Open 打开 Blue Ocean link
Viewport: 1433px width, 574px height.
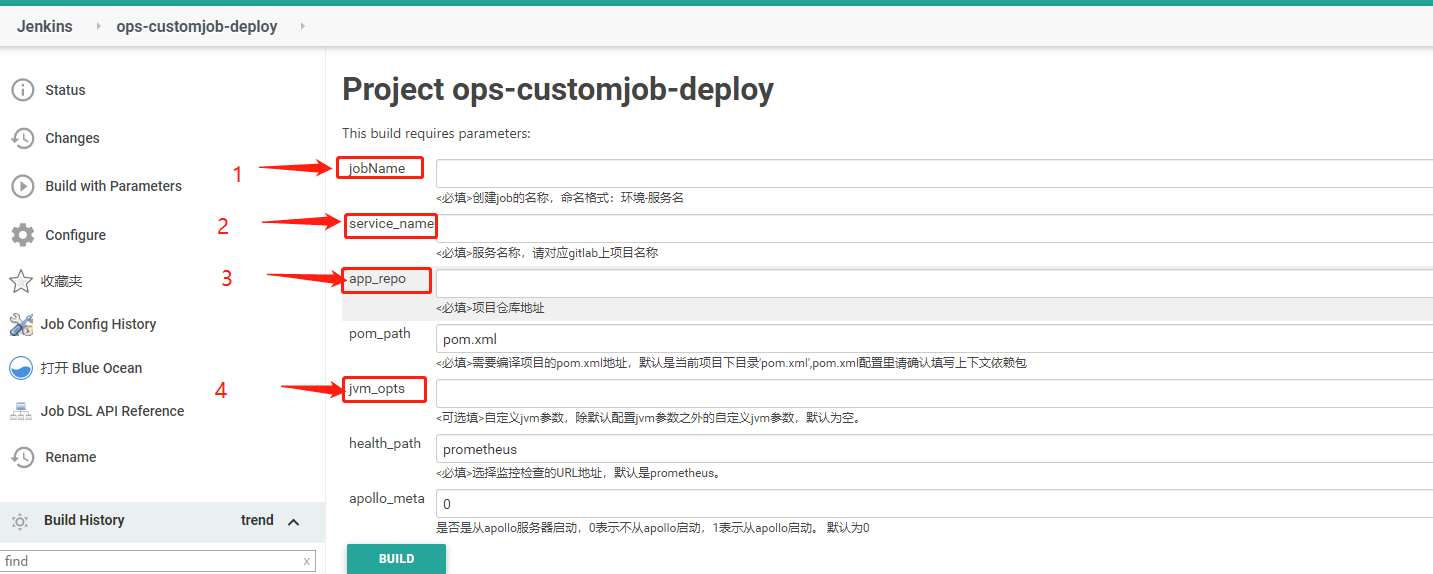click(91, 368)
